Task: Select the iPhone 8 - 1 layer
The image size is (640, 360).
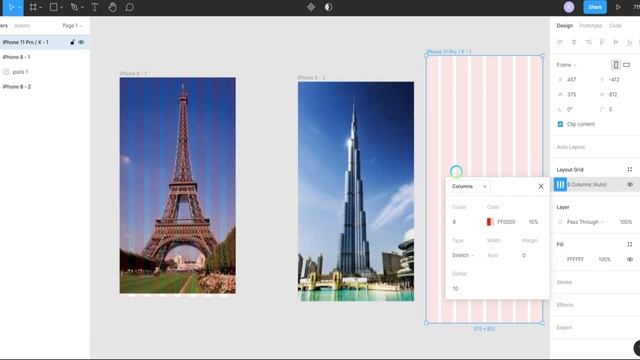Action: coord(45,57)
